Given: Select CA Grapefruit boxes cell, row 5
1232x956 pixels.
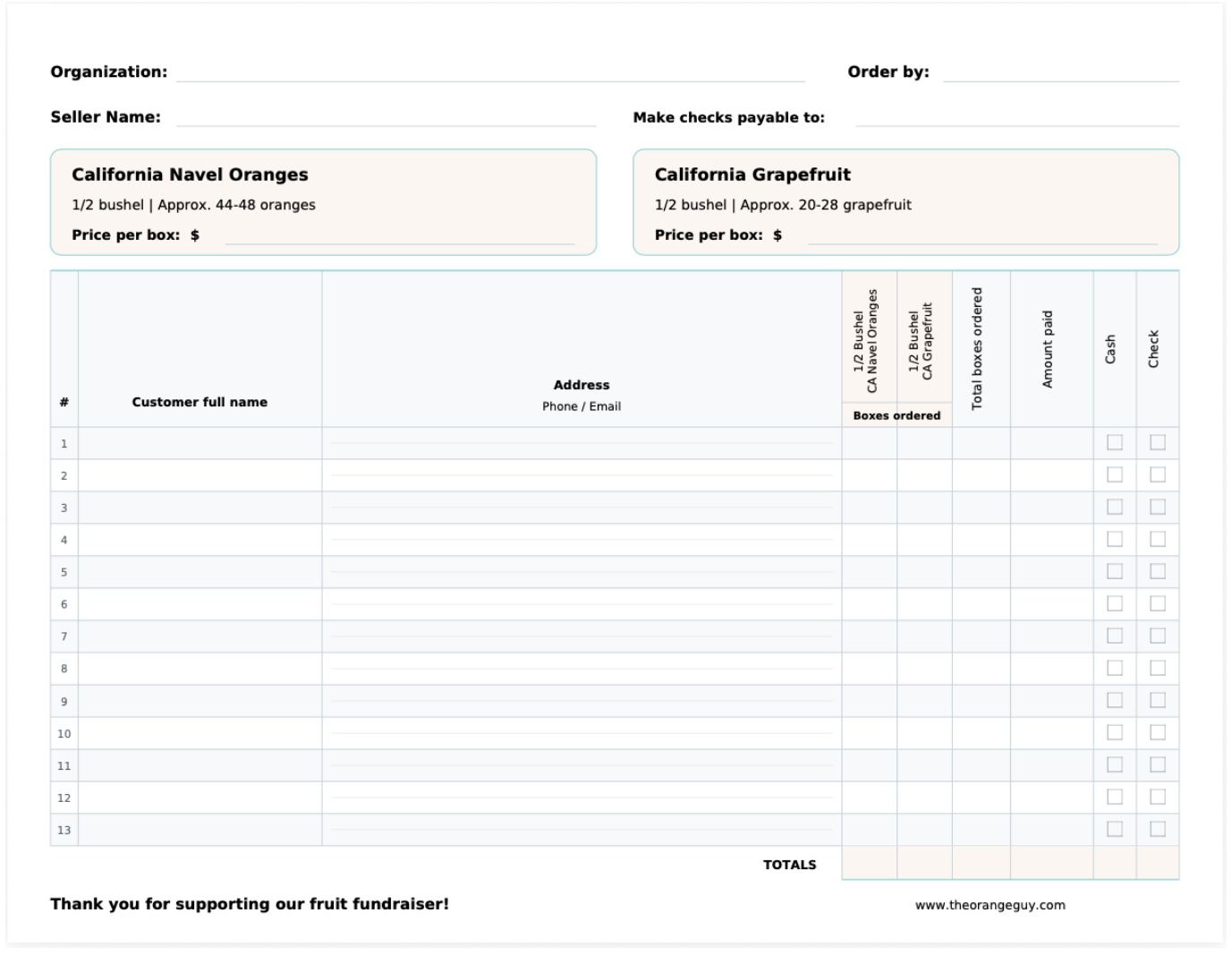Looking at the screenshot, I should [925, 572].
